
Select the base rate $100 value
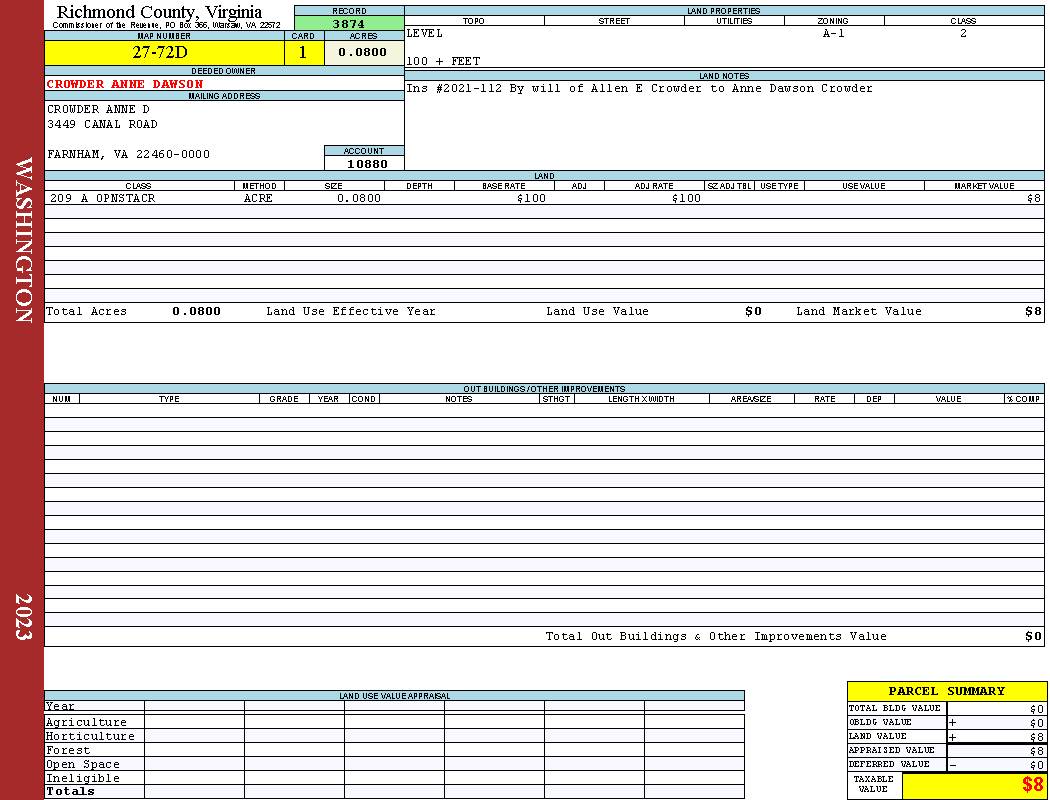pos(531,198)
